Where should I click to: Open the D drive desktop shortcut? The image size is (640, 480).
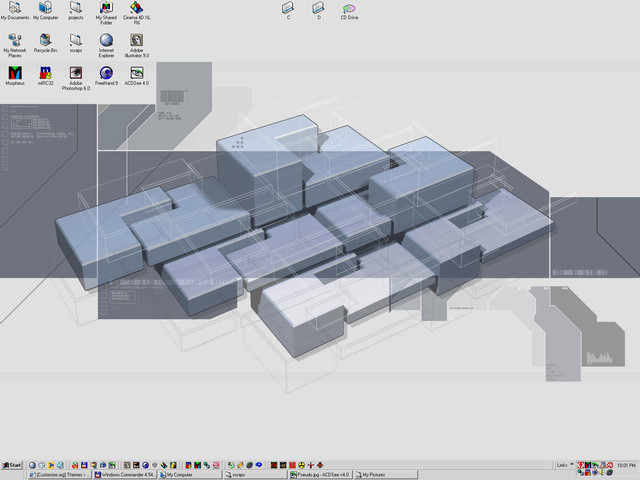[x=319, y=8]
